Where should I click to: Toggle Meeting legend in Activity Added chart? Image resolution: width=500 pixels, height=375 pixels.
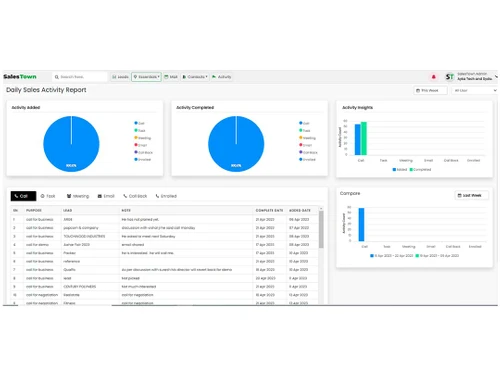coord(143,138)
